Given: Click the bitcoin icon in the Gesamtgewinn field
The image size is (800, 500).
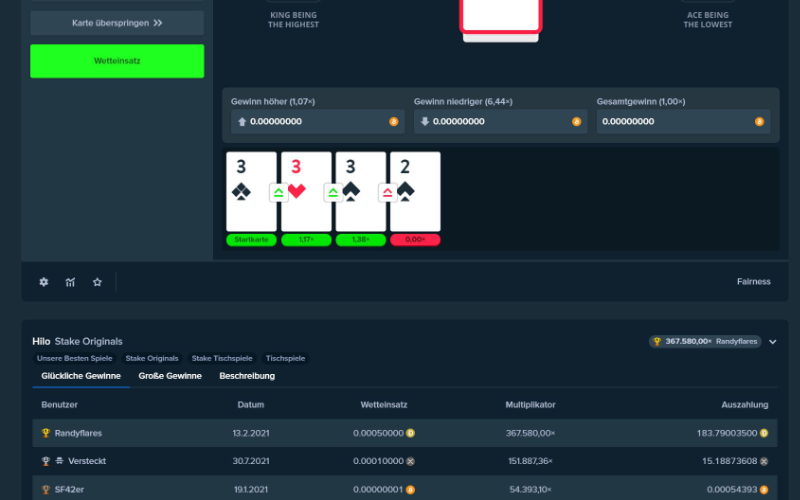Looking at the screenshot, I should pyautogui.click(x=759, y=121).
